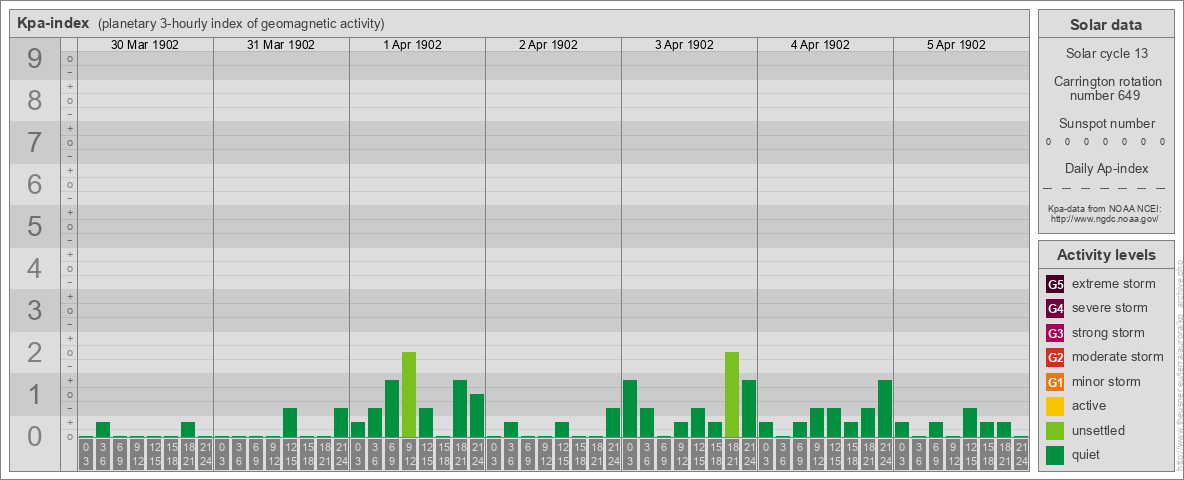This screenshot has height=480, width=1184.
Task: Click the Sunspot number label
Action: [1106, 124]
